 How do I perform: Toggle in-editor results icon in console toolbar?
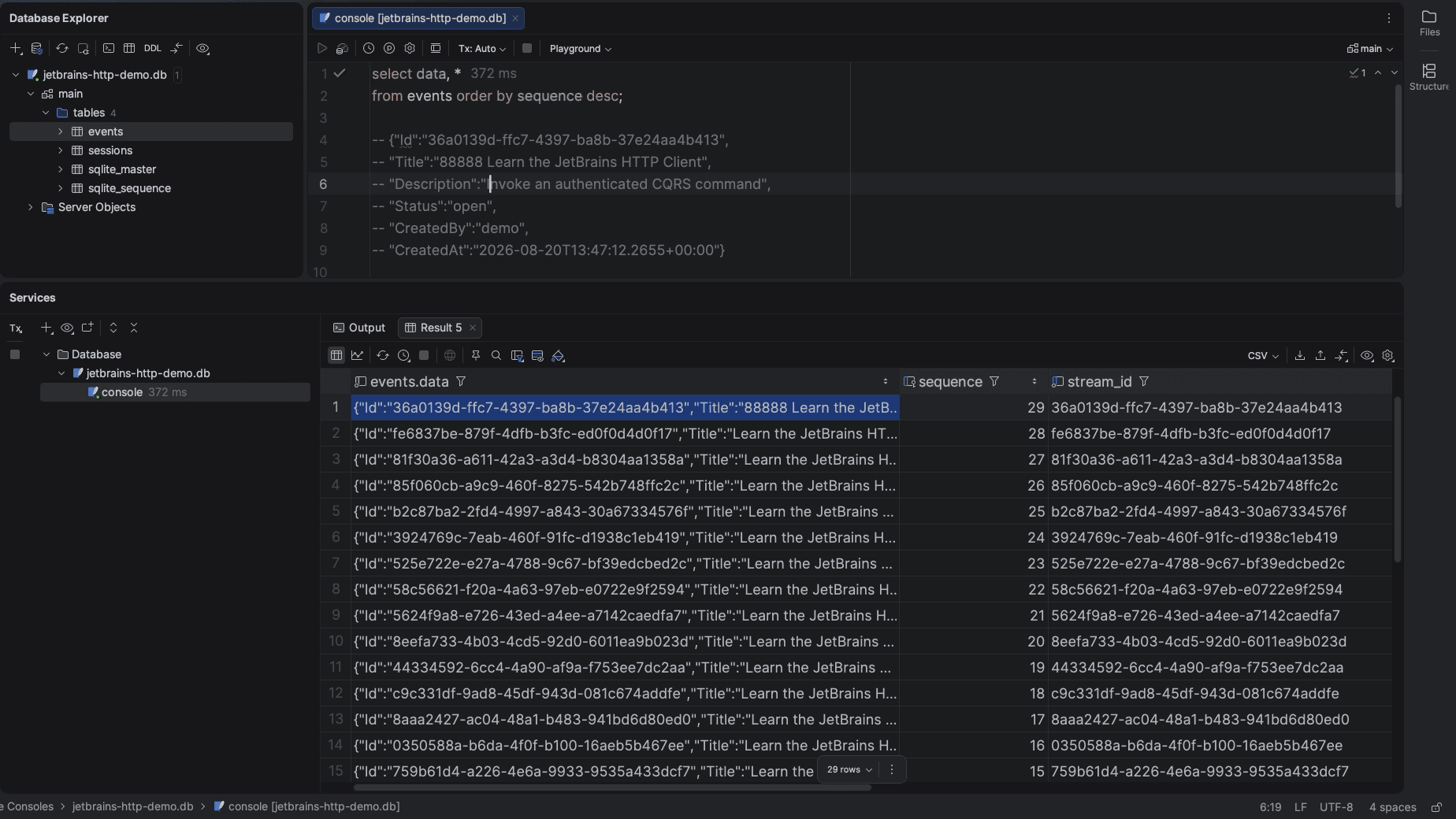pyautogui.click(x=435, y=49)
